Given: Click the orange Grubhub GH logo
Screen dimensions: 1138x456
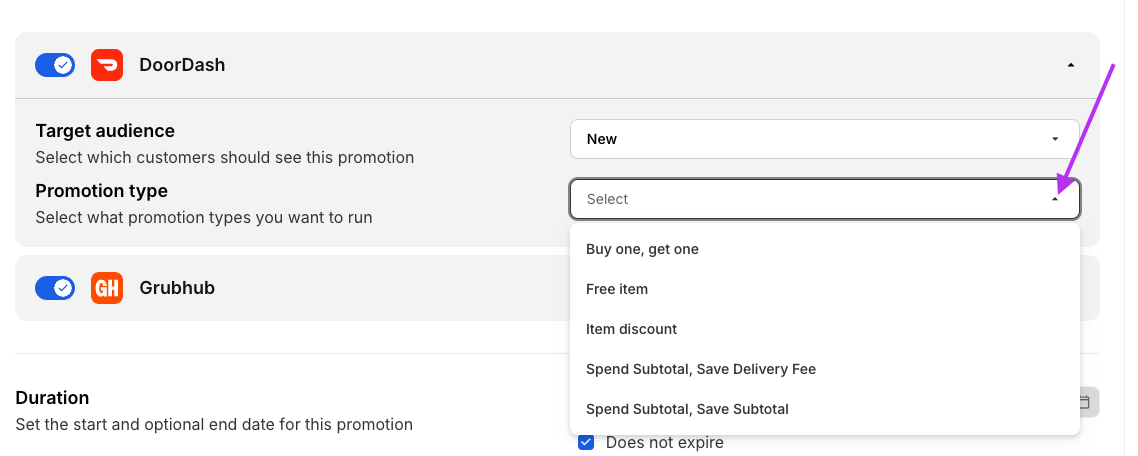Looking at the screenshot, I should pos(107,288).
